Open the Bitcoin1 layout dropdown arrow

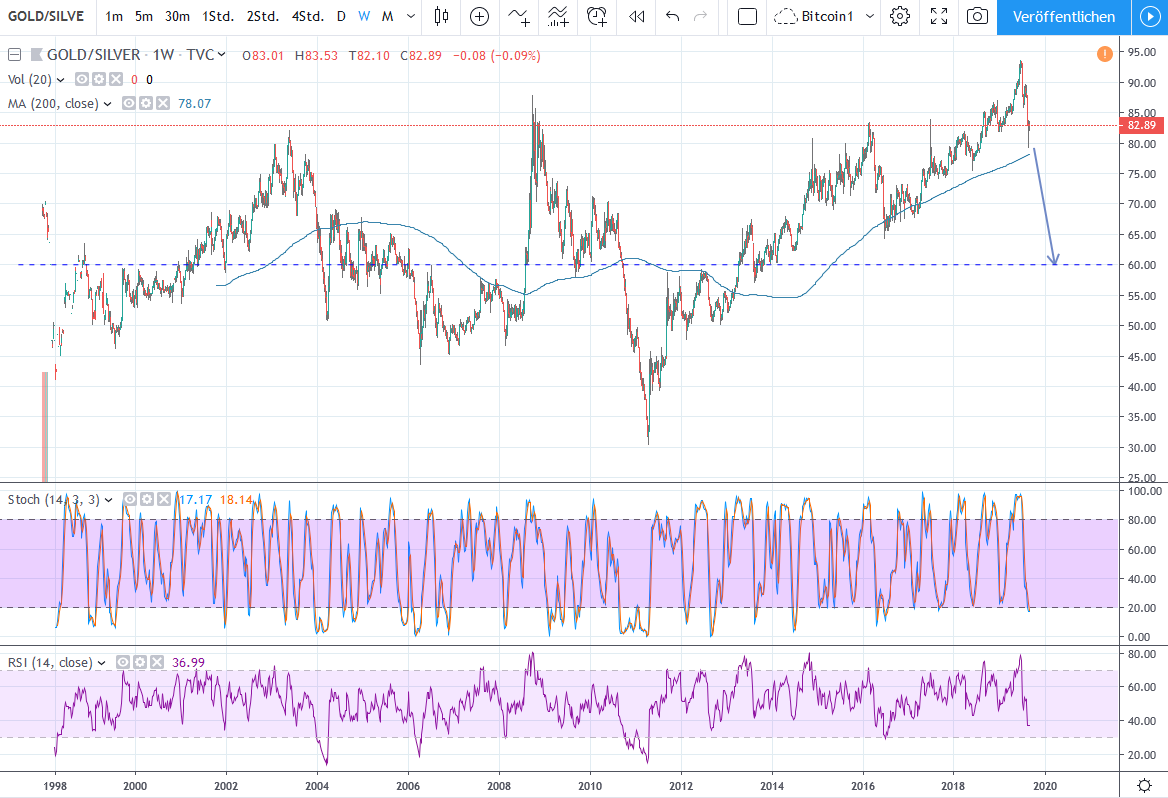pos(869,16)
